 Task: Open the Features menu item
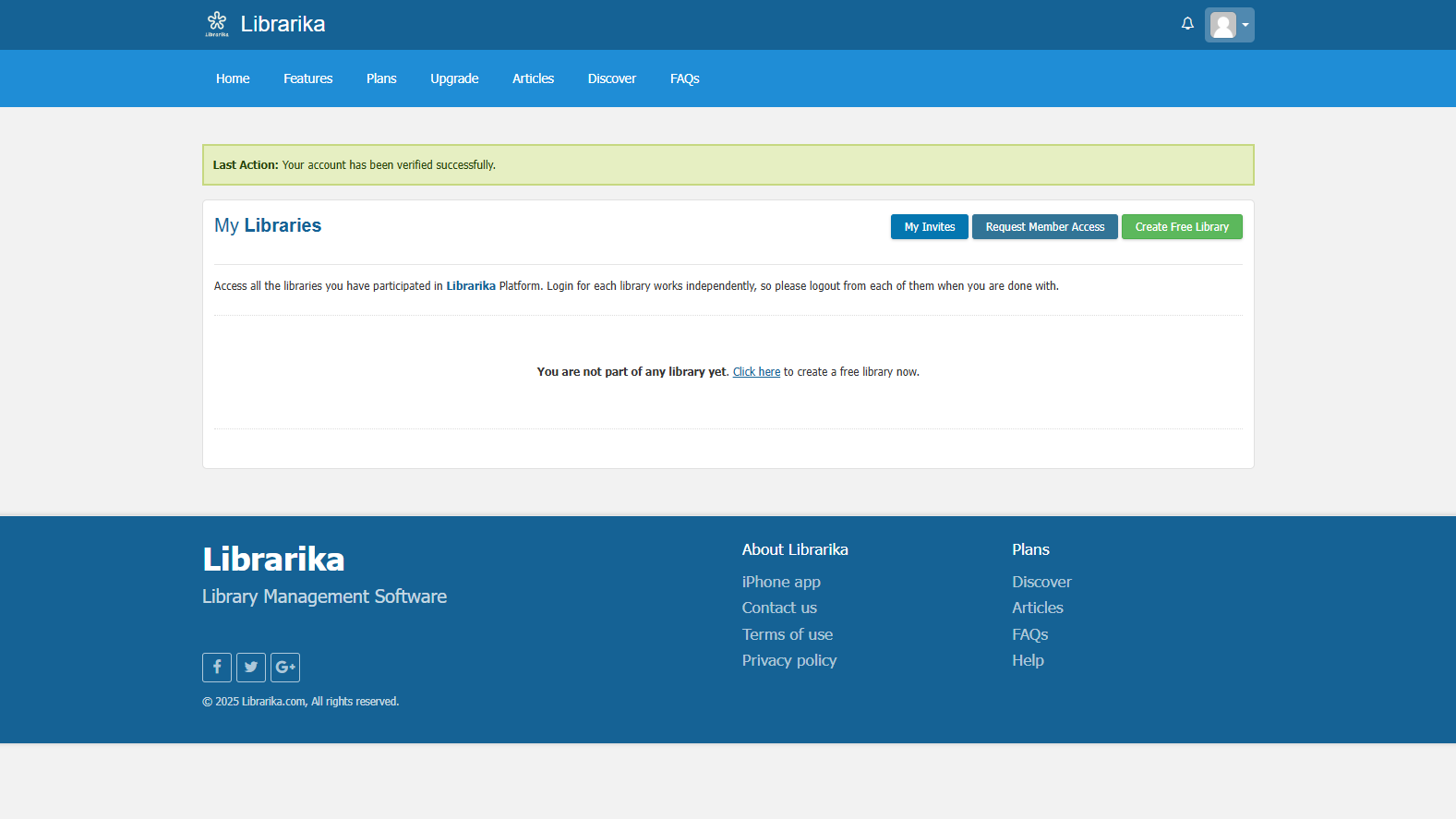click(307, 78)
